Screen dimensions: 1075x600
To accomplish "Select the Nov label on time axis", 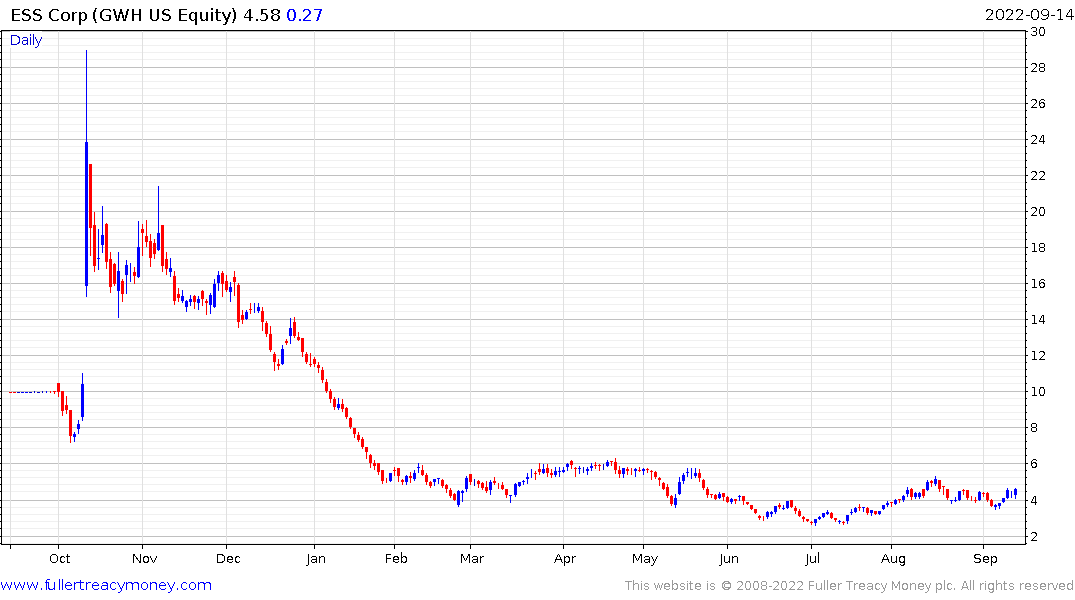I will tap(144, 559).
